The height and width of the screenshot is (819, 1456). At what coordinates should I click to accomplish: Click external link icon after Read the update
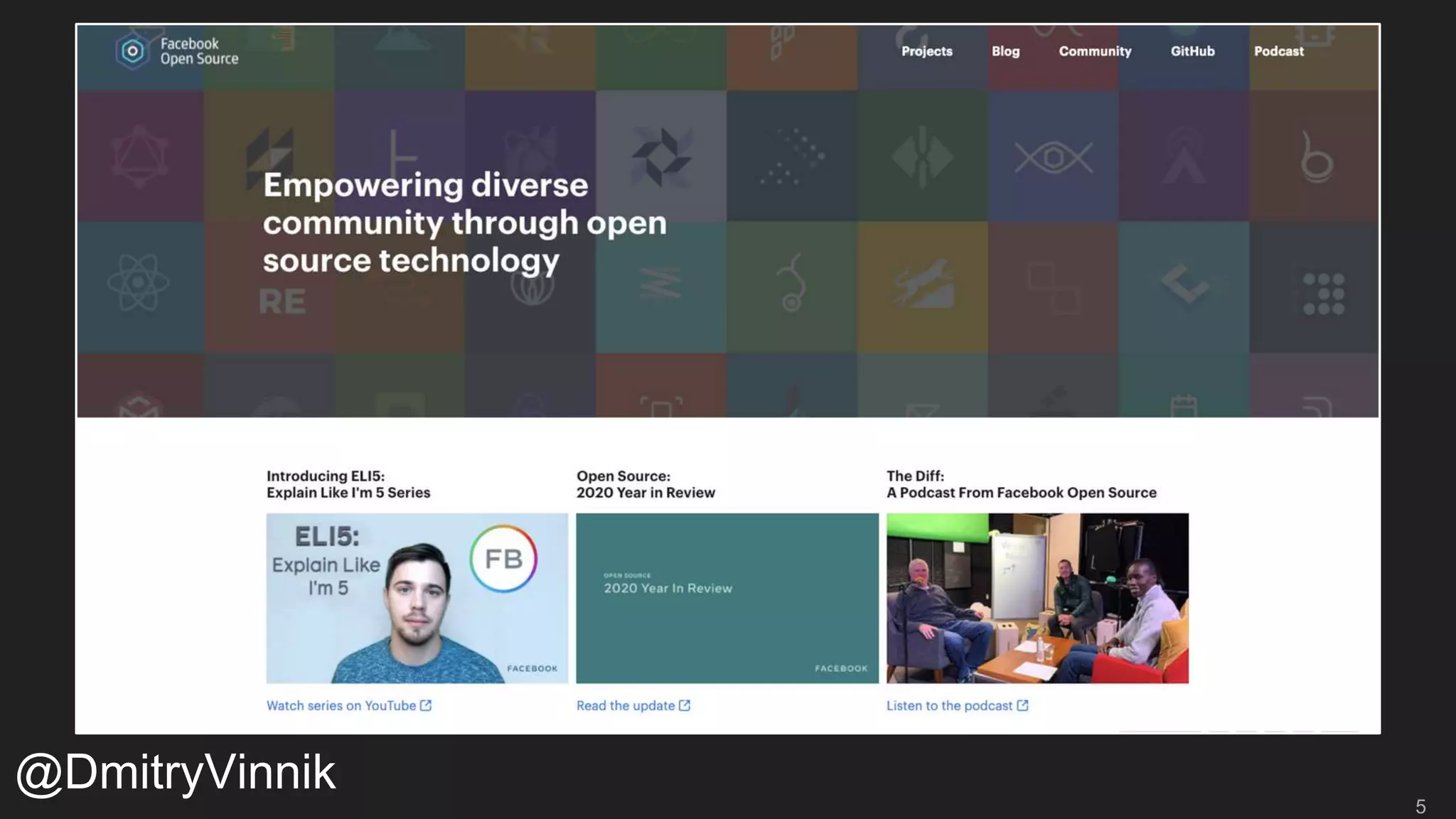[x=685, y=705]
